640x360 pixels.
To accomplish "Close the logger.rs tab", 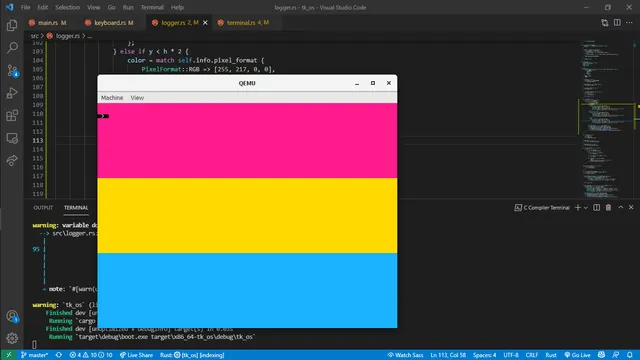I will [205, 23].
